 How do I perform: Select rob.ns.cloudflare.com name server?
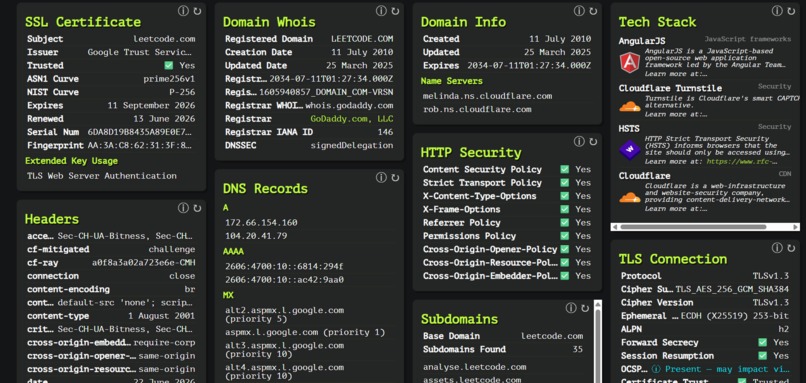pos(477,110)
